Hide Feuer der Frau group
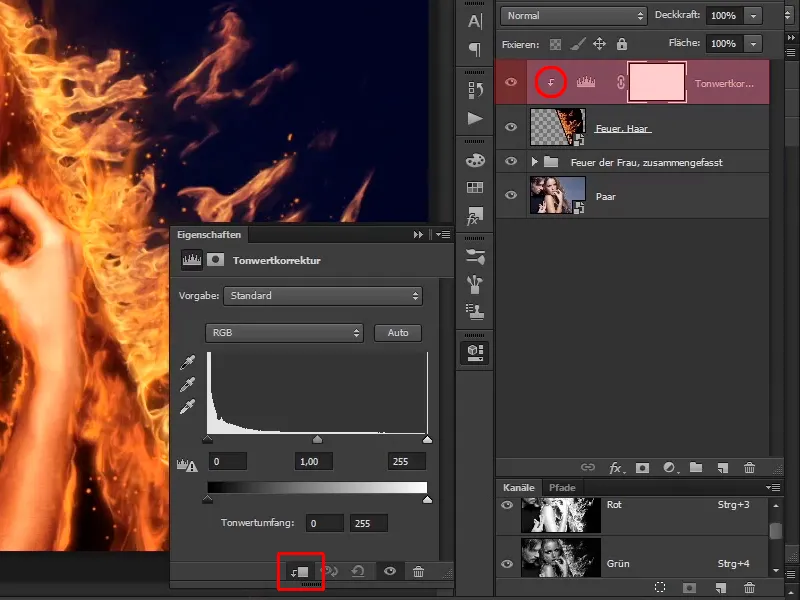800x600 pixels. point(511,161)
